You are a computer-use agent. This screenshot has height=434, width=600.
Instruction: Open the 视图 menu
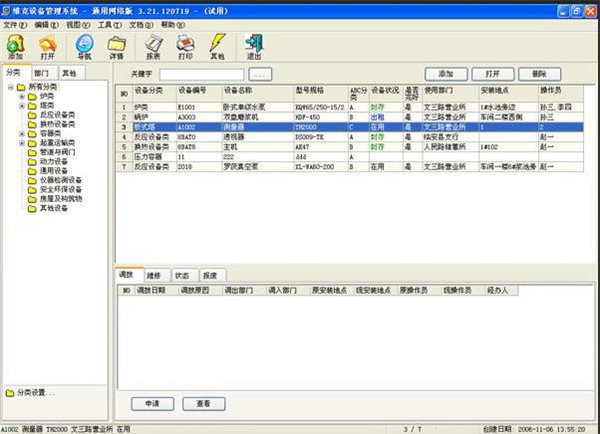(x=78, y=25)
